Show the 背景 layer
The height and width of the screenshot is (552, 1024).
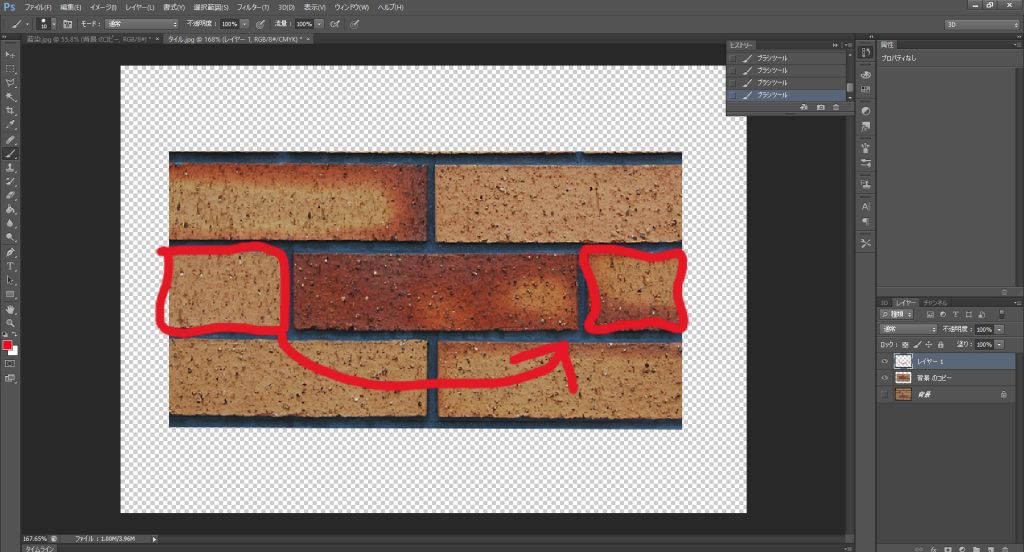885,395
